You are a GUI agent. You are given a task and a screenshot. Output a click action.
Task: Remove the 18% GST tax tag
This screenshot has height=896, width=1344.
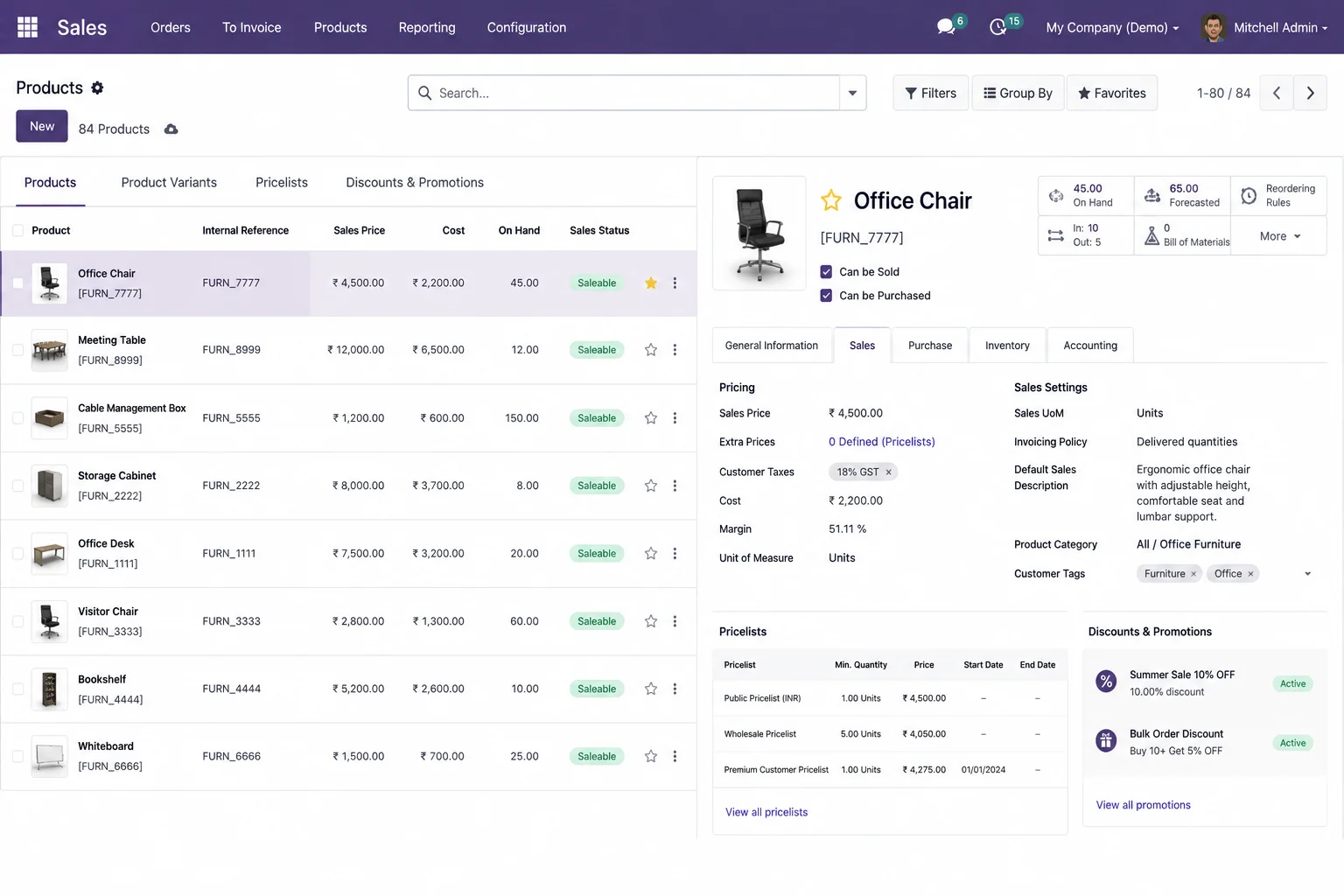click(888, 472)
